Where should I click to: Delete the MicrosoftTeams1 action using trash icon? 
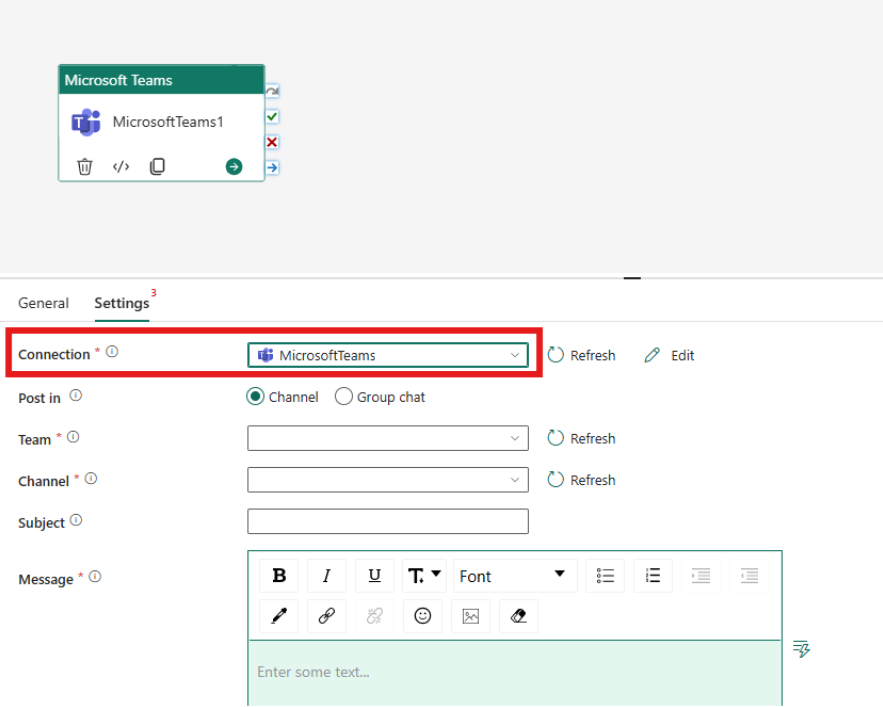(85, 166)
